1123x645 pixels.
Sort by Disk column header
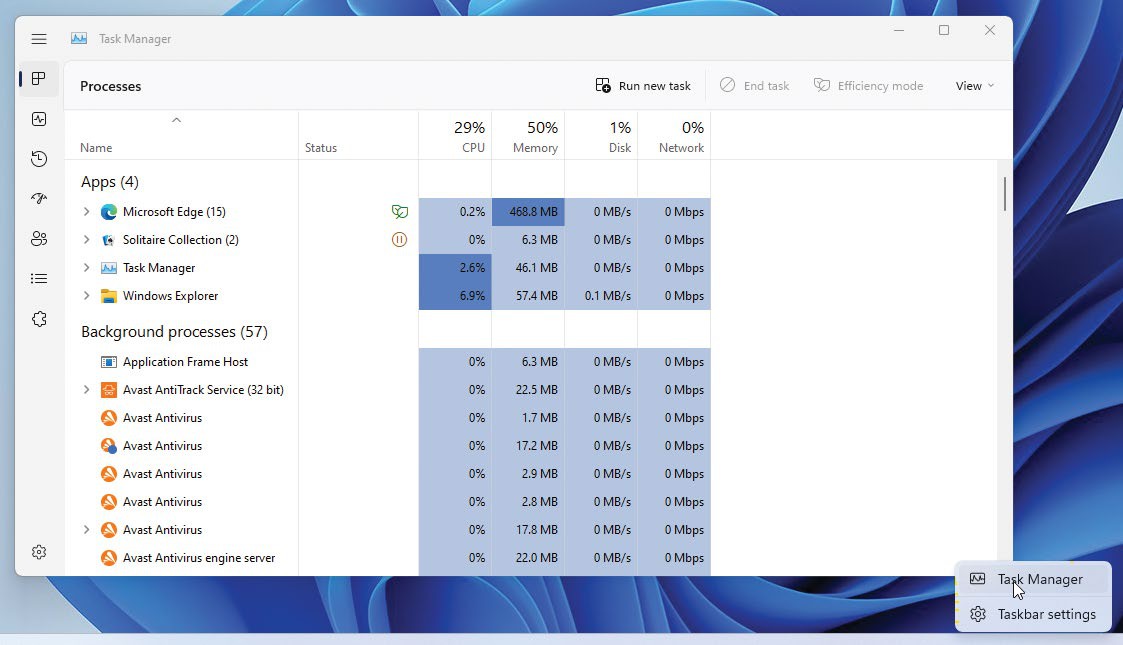[601, 136]
